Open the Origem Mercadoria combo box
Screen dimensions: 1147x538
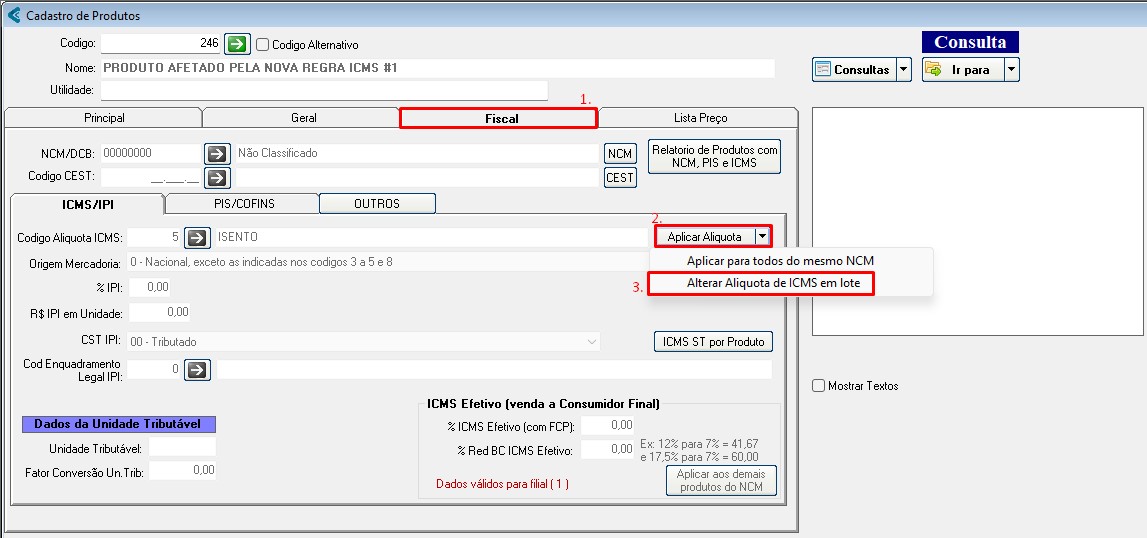pyautogui.click(x=388, y=261)
